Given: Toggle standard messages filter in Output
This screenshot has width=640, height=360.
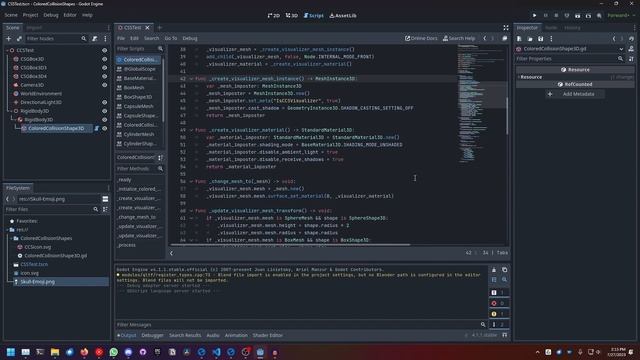Looking at the screenshot, I should (x=498, y=293).
